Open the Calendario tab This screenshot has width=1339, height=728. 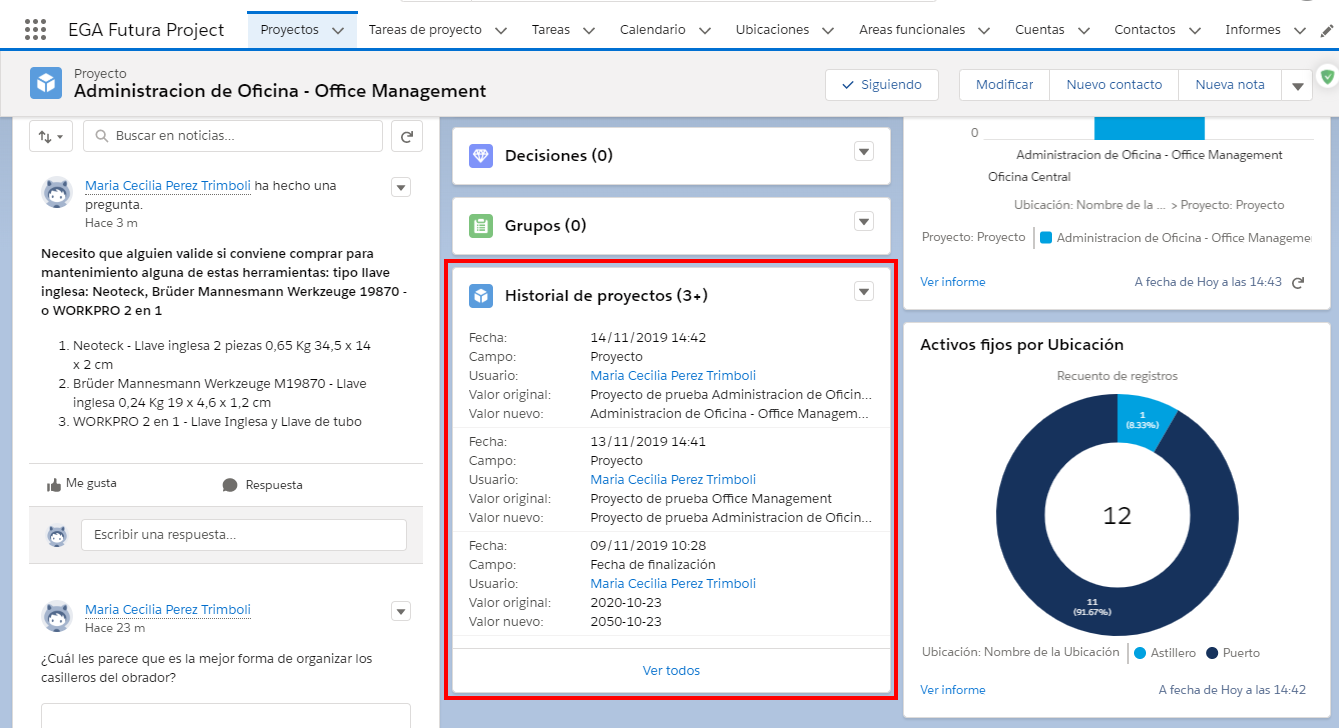(x=652, y=30)
